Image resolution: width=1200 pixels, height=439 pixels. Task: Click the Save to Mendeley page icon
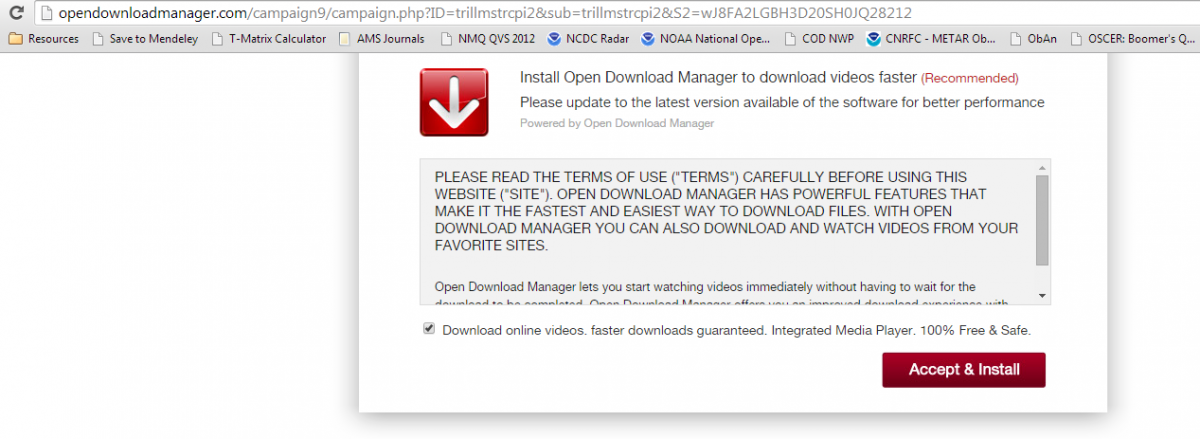pos(97,39)
